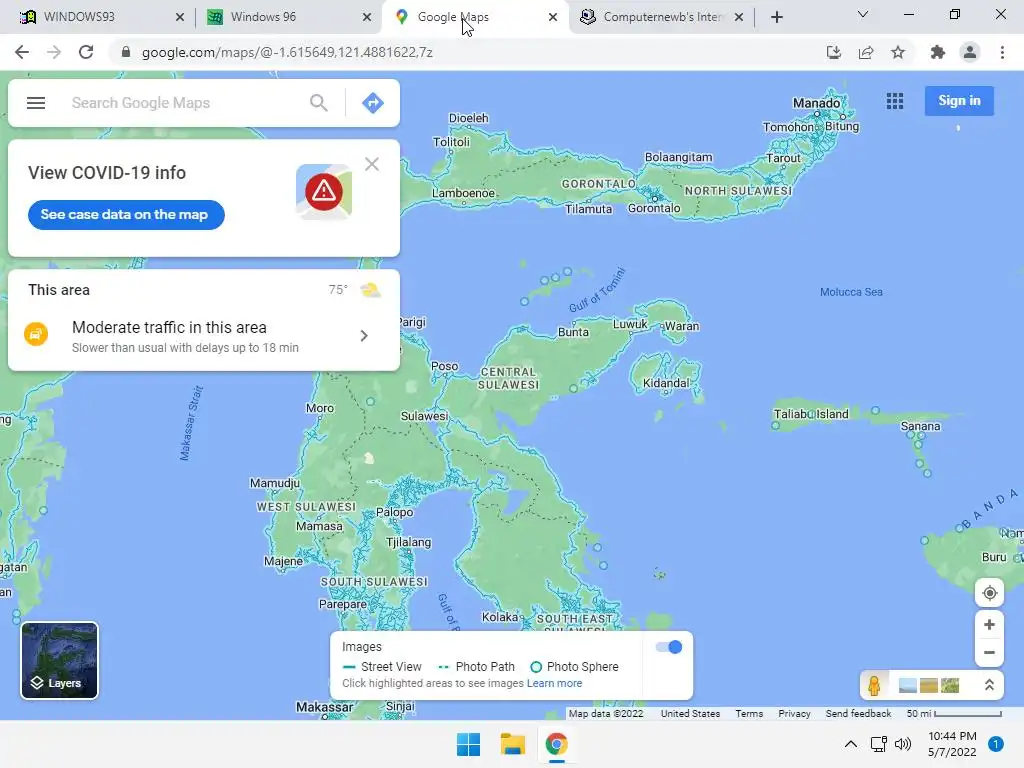The height and width of the screenshot is (768, 1024).
Task: Open the Layers satellite thumbnail
Action: [59, 660]
